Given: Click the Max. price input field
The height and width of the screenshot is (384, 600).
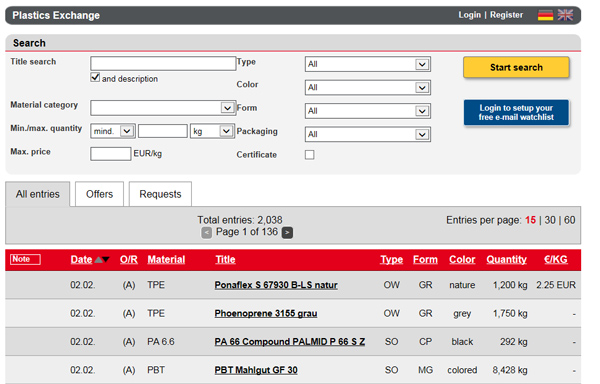Looking at the screenshot, I should click(x=111, y=154).
